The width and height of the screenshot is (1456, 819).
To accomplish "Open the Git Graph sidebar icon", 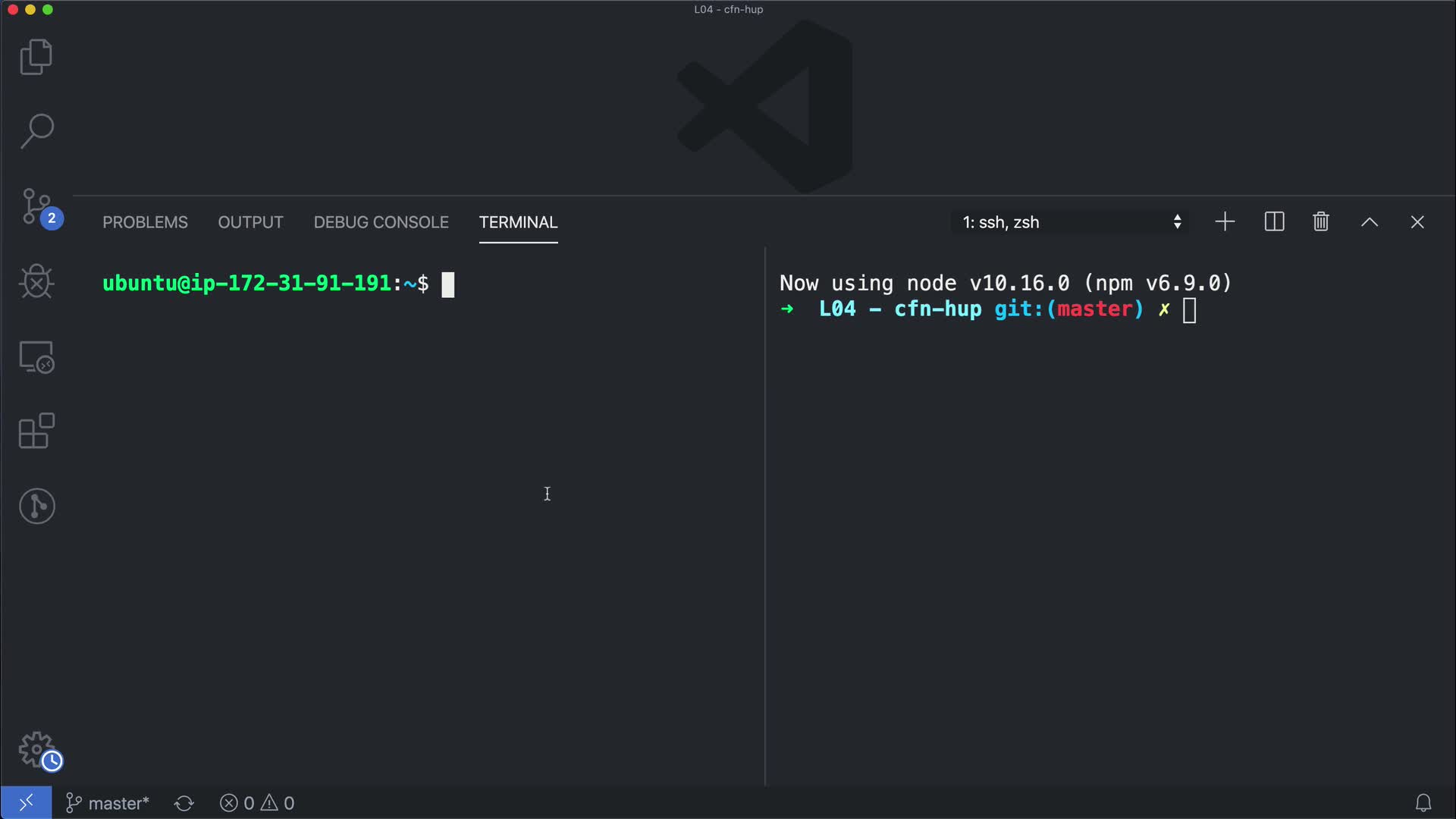I will pos(36,506).
